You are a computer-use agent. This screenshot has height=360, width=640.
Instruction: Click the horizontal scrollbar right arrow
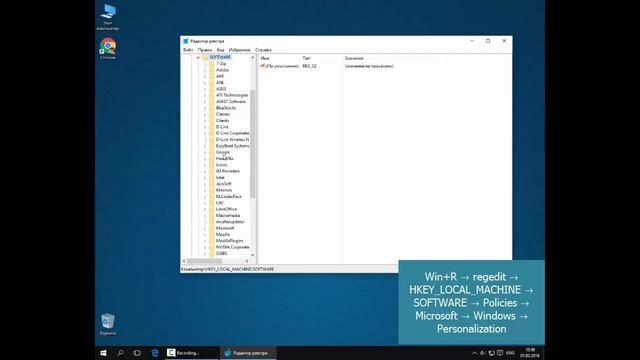[x=247, y=261]
